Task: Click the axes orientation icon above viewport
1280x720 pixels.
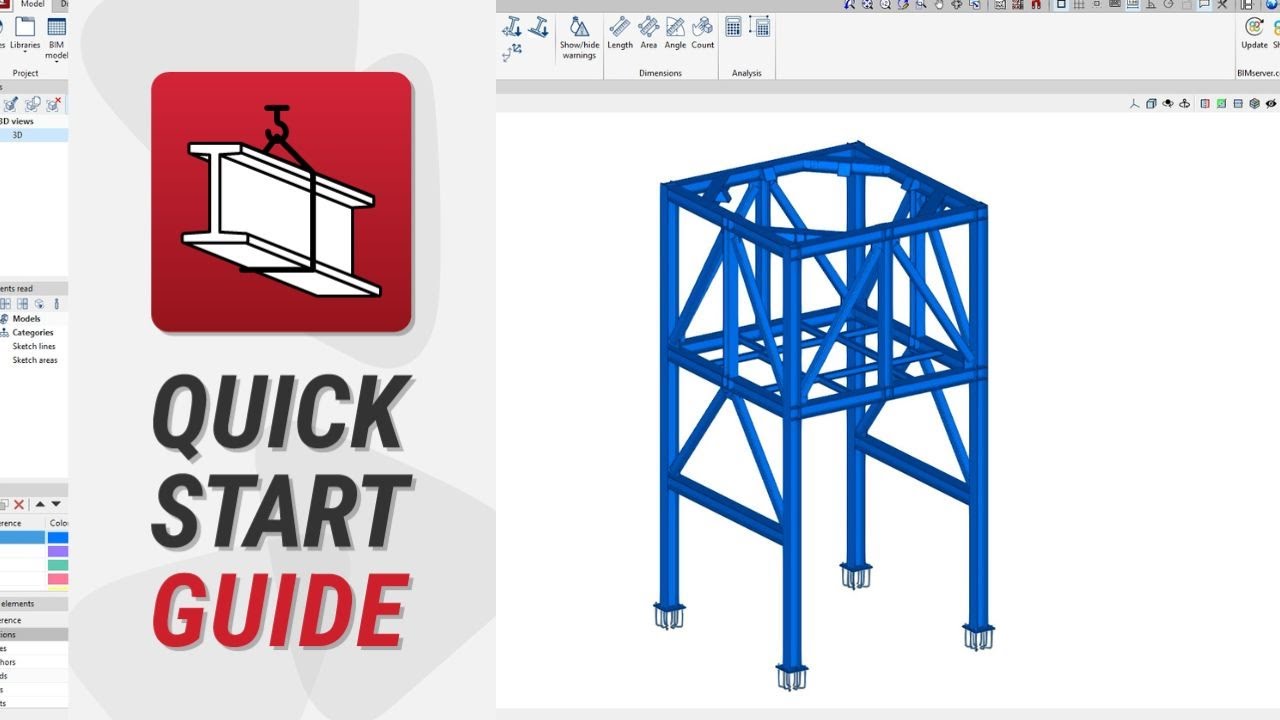Action: 1134,103
